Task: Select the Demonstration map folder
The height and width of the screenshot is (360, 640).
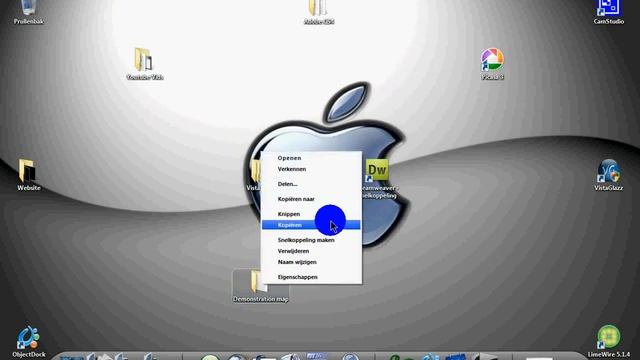Action: tap(260, 286)
